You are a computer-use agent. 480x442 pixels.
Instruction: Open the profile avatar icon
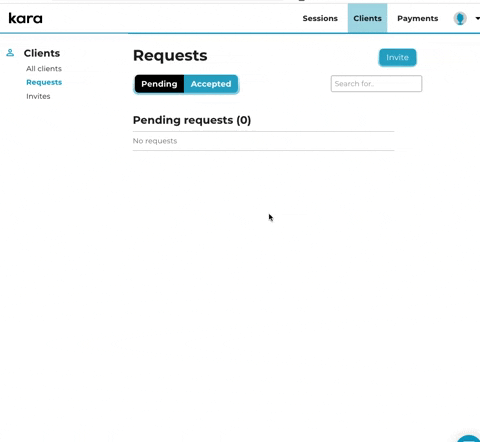coord(460,18)
